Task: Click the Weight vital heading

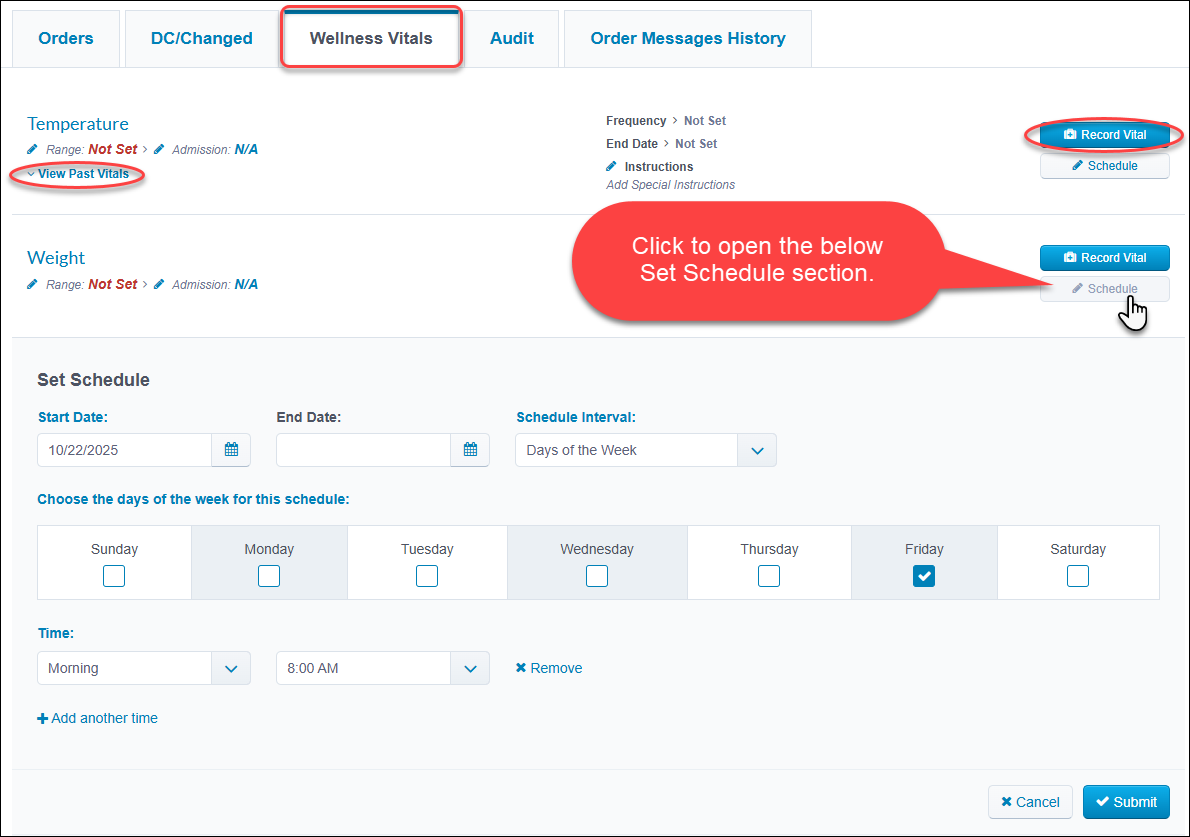Action: point(56,258)
